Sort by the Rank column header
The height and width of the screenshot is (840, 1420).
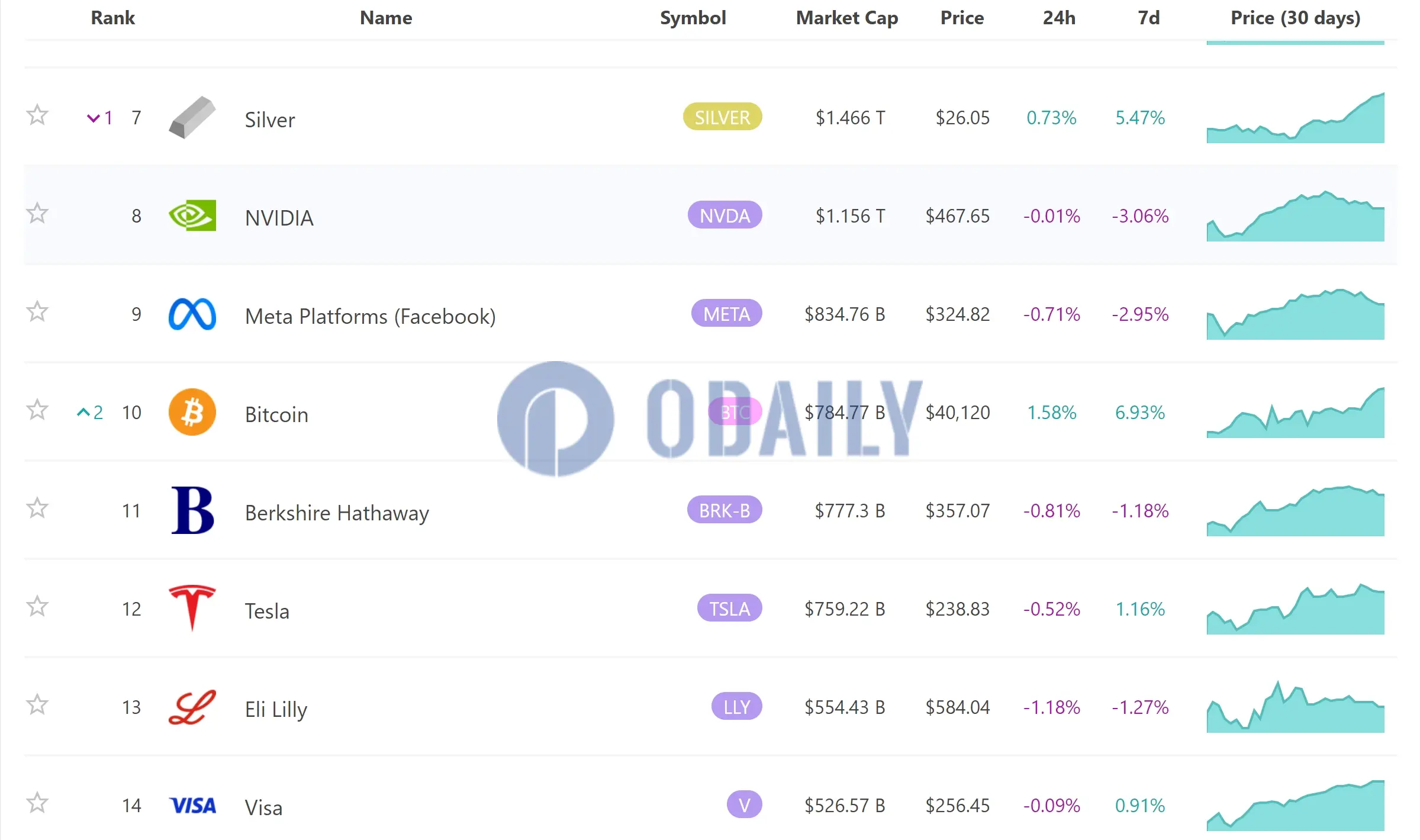tap(112, 18)
